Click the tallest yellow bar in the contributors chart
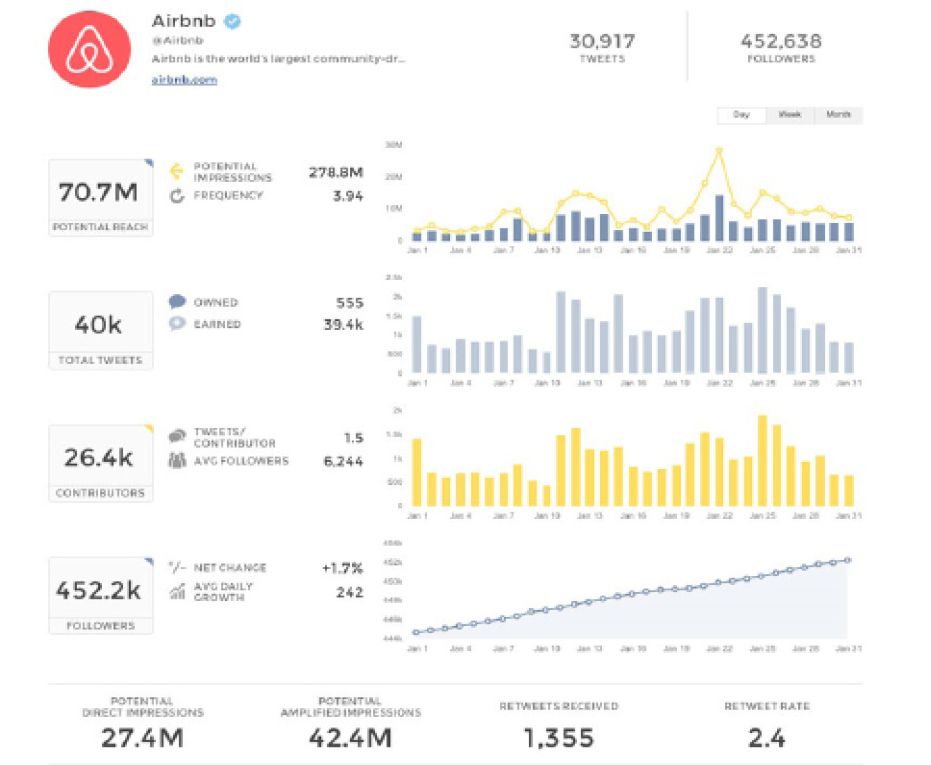 point(762,460)
